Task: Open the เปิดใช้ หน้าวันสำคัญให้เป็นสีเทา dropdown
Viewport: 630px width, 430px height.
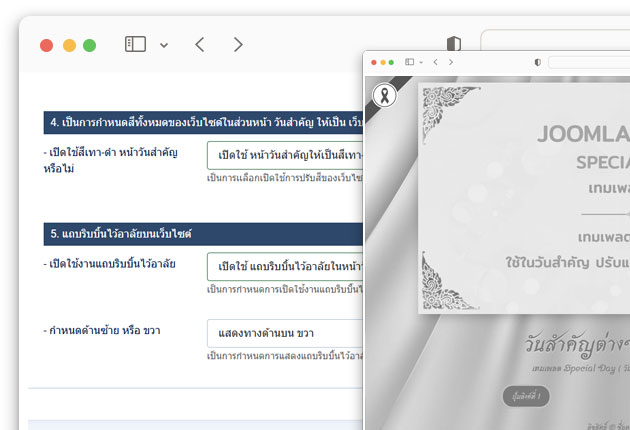Action: click(285, 156)
